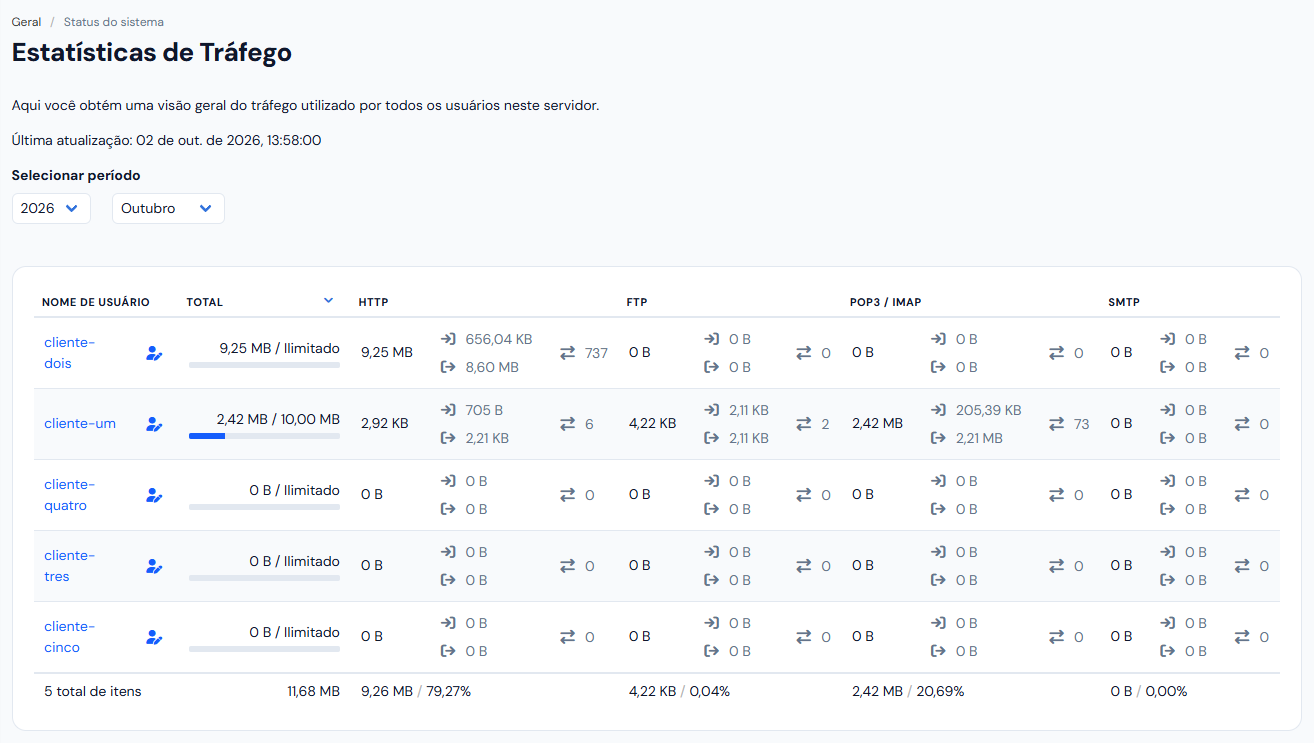The image size is (1314, 743).
Task: Click the outgoing arrow icon next to 2,21 MB
Action: point(938,438)
